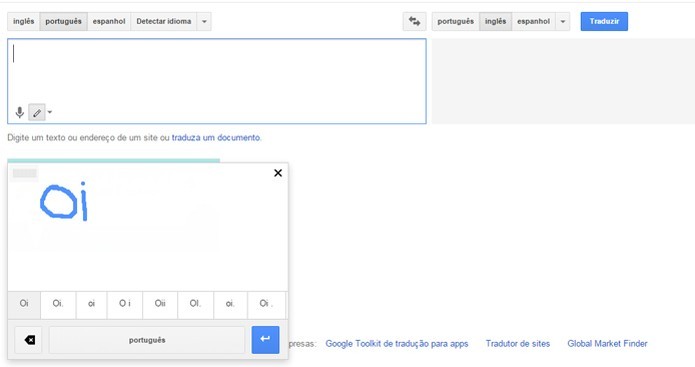Open the traduza um documento link
The width and height of the screenshot is (695, 367).
[x=216, y=137]
